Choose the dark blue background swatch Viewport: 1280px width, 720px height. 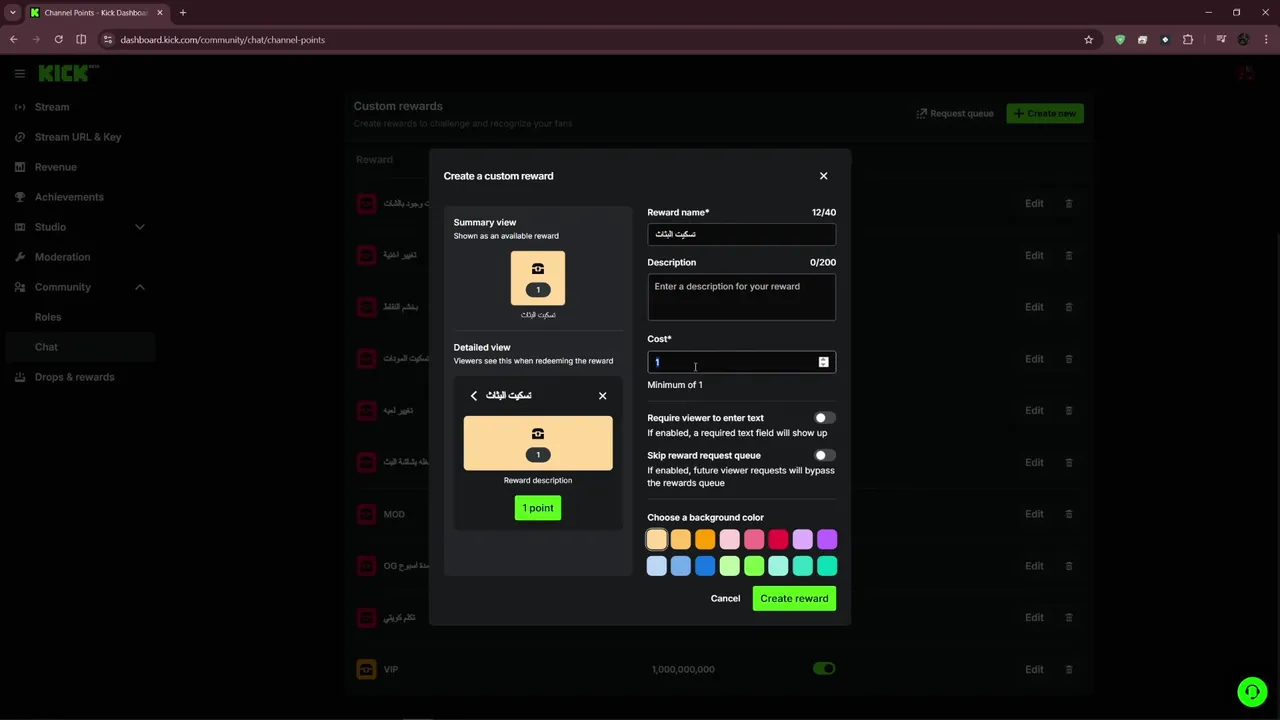click(x=705, y=566)
